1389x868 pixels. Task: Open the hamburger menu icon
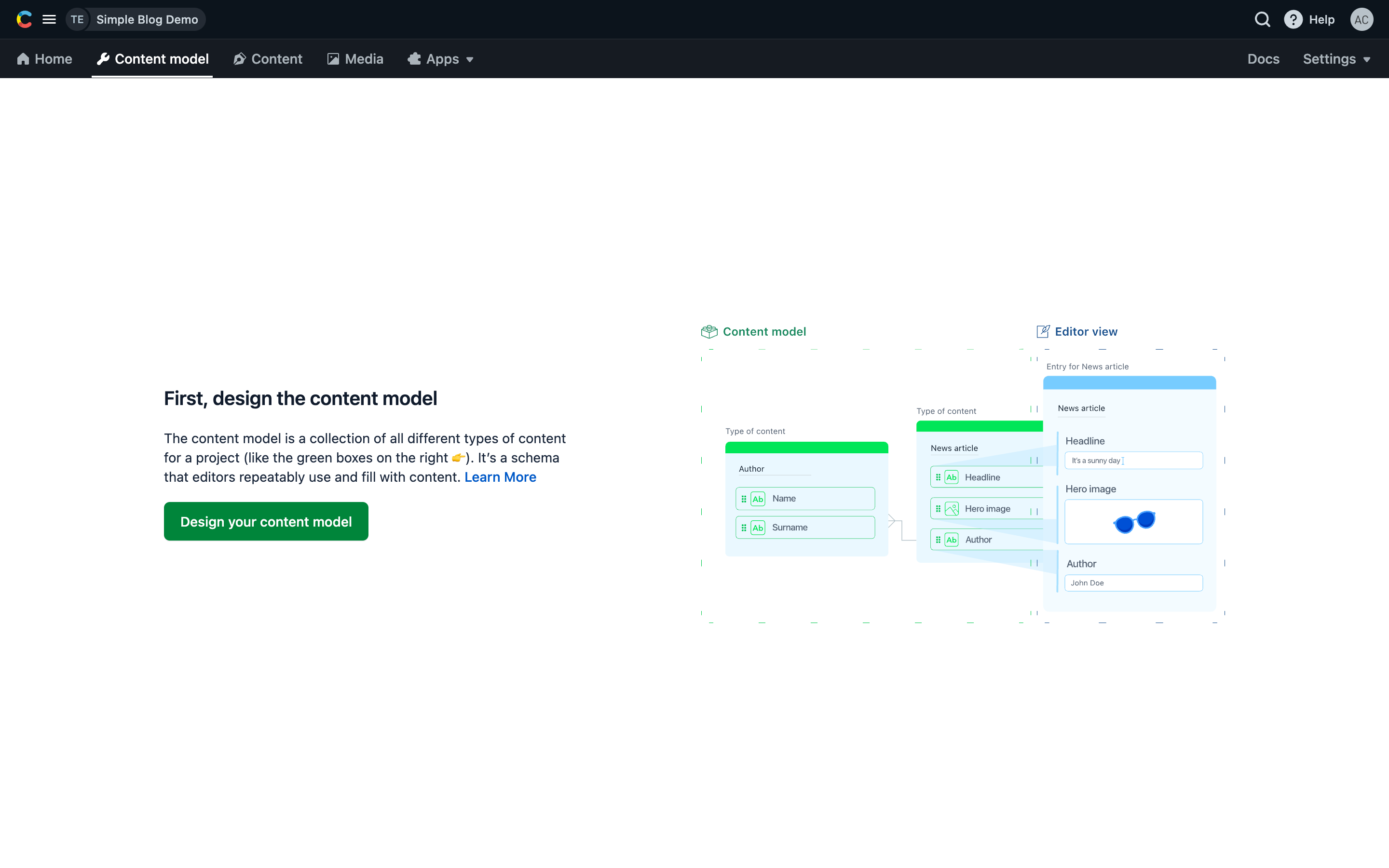49,19
